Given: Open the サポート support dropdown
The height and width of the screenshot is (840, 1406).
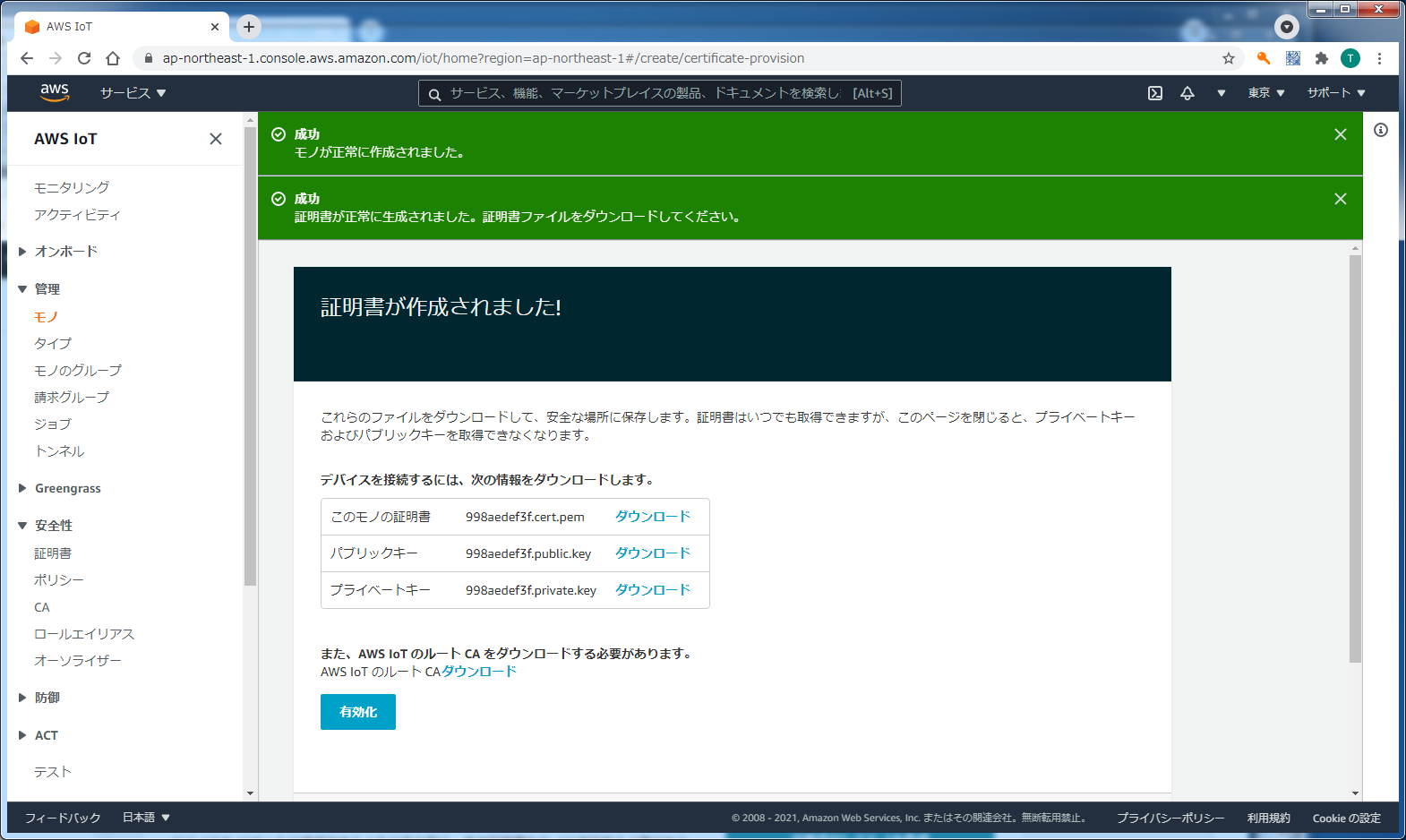Looking at the screenshot, I should click(1336, 93).
